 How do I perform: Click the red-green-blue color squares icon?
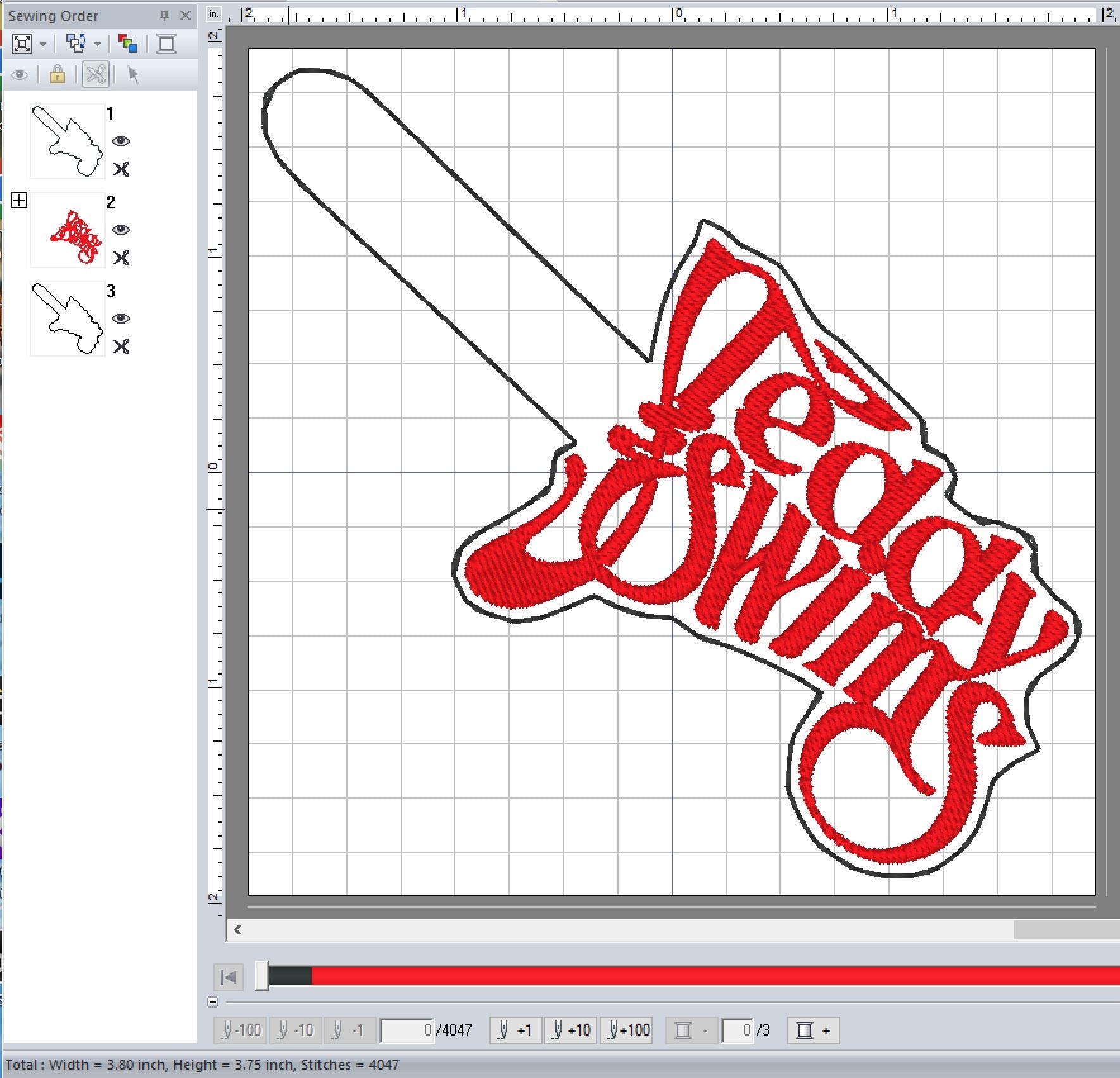coord(128,44)
